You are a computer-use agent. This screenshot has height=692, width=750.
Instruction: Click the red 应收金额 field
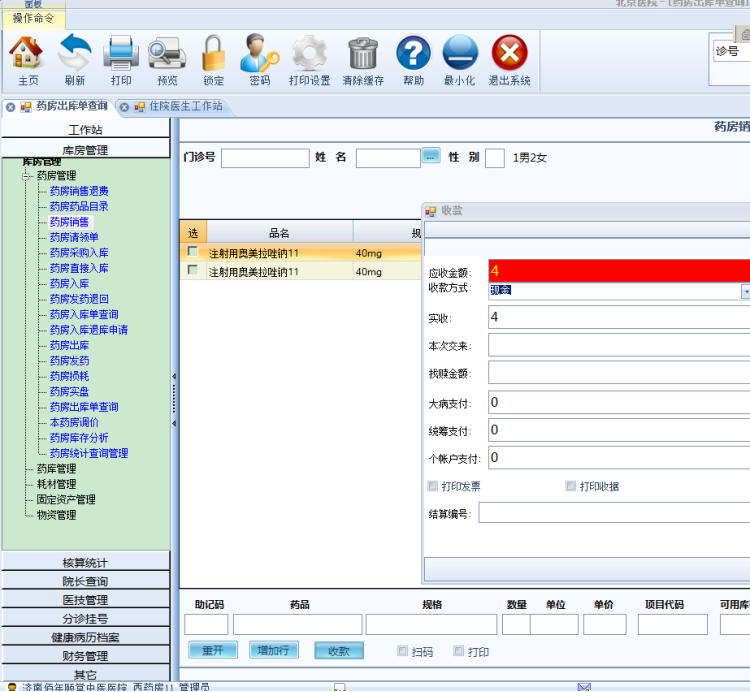coord(619,271)
